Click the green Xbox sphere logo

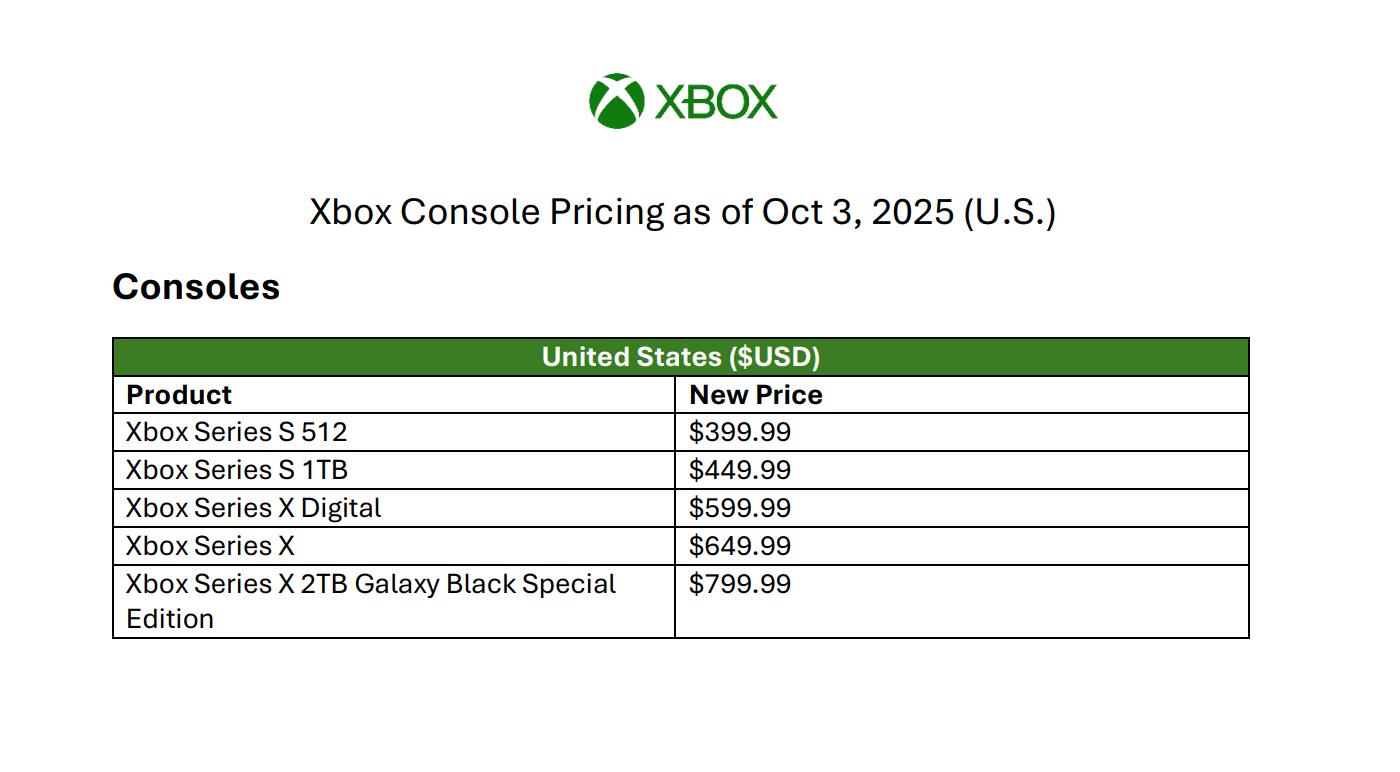click(x=615, y=101)
